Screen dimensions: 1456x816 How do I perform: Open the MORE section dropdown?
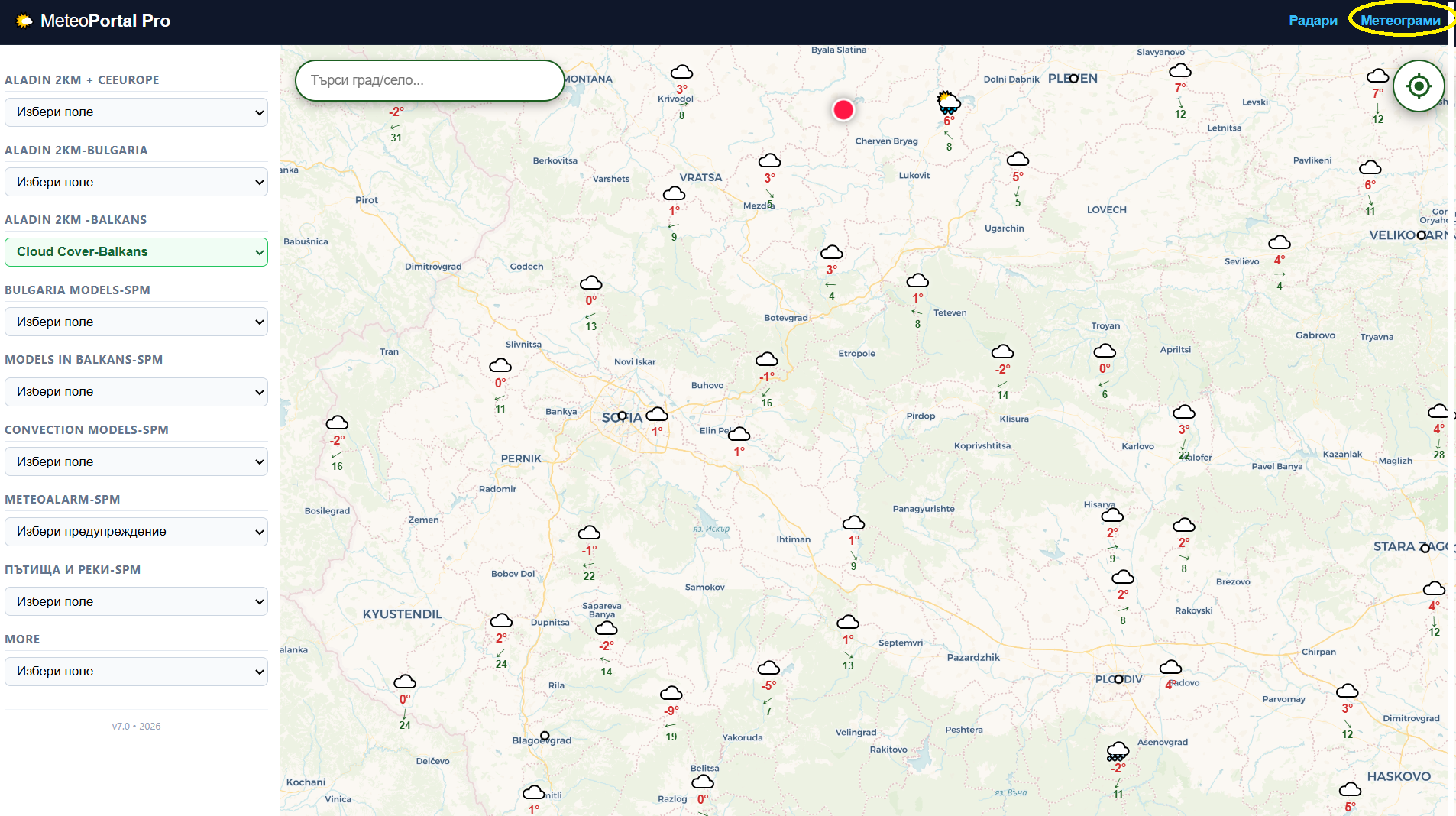[136, 672]
